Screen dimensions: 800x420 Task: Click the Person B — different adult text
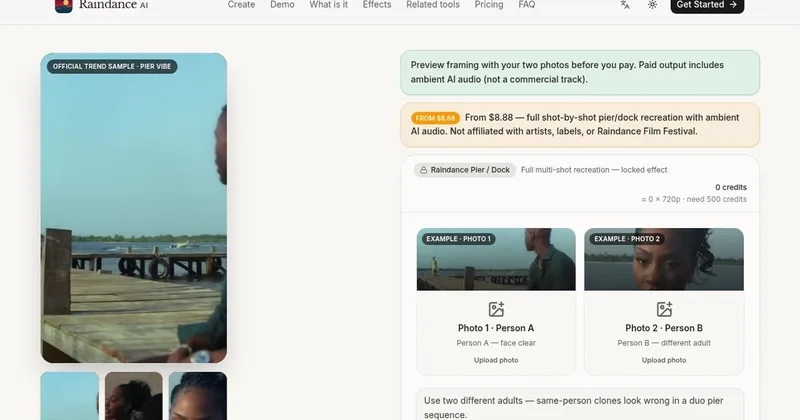tap(664, 343)
